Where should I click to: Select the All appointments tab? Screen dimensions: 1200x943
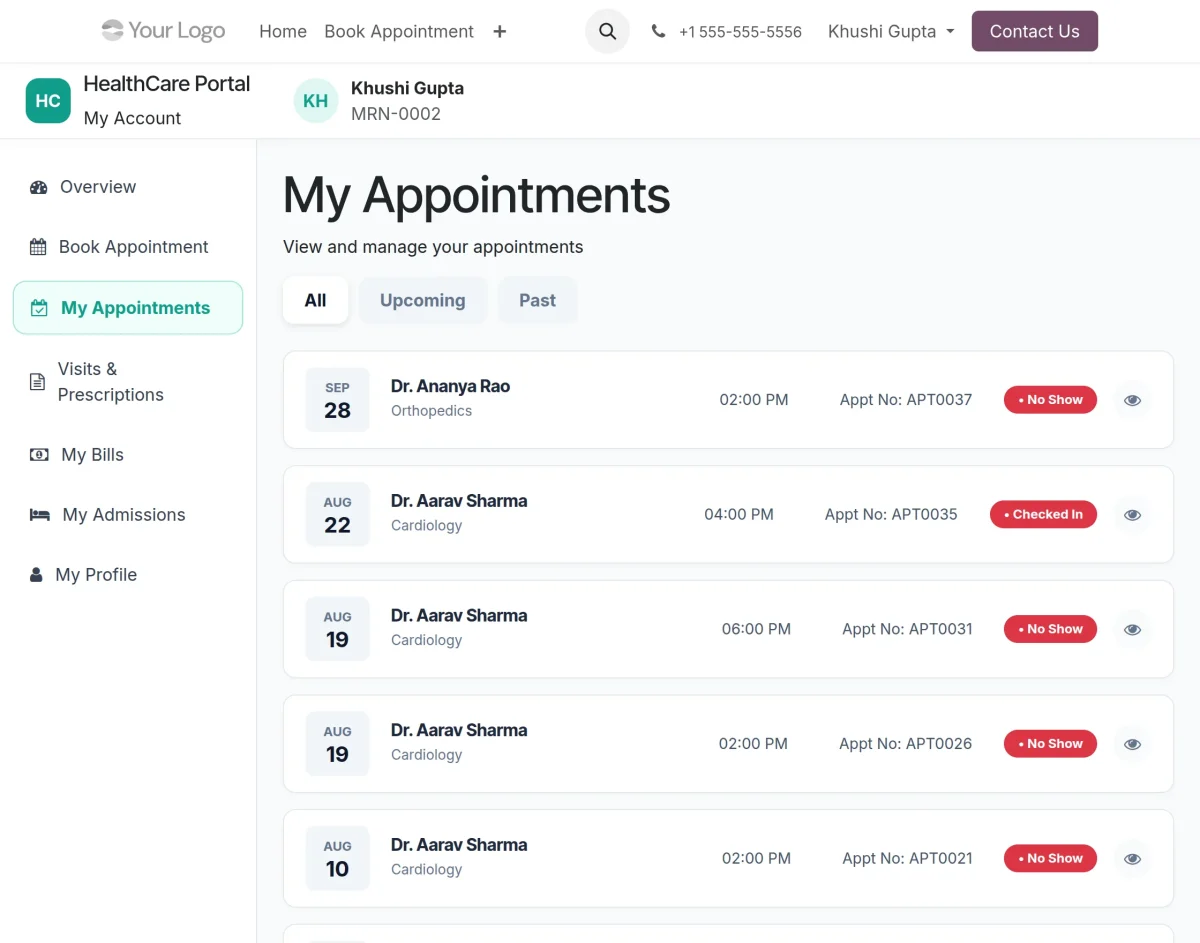click(316, 300)
